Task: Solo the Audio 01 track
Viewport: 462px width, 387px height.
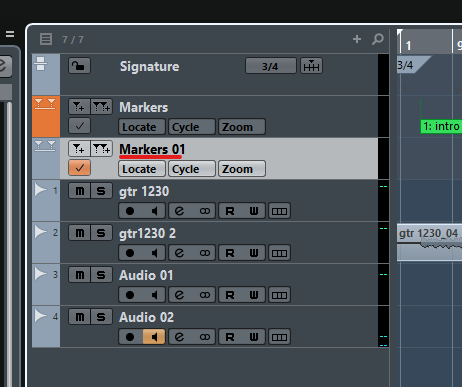Action: (101, 275)
